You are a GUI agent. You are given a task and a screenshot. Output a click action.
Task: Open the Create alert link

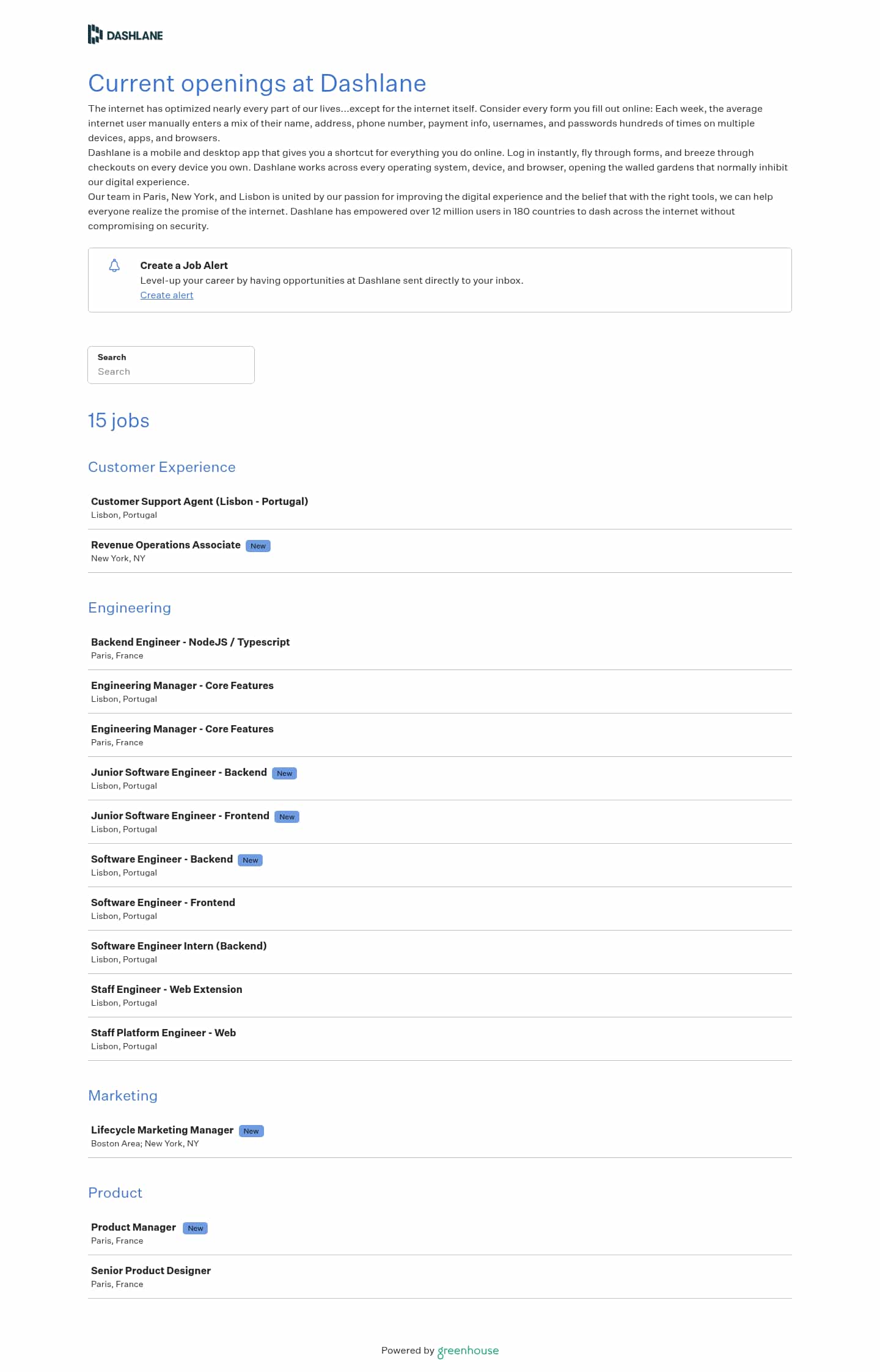(x=166, y=295)
